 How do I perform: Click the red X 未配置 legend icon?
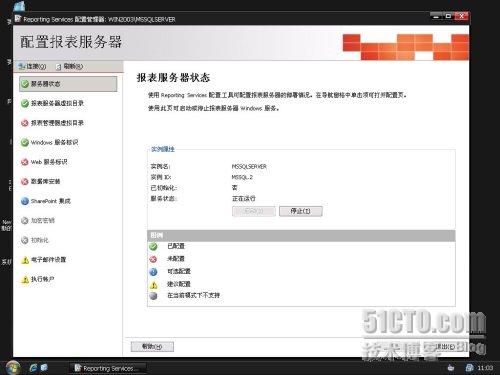(x=153, y=259)
